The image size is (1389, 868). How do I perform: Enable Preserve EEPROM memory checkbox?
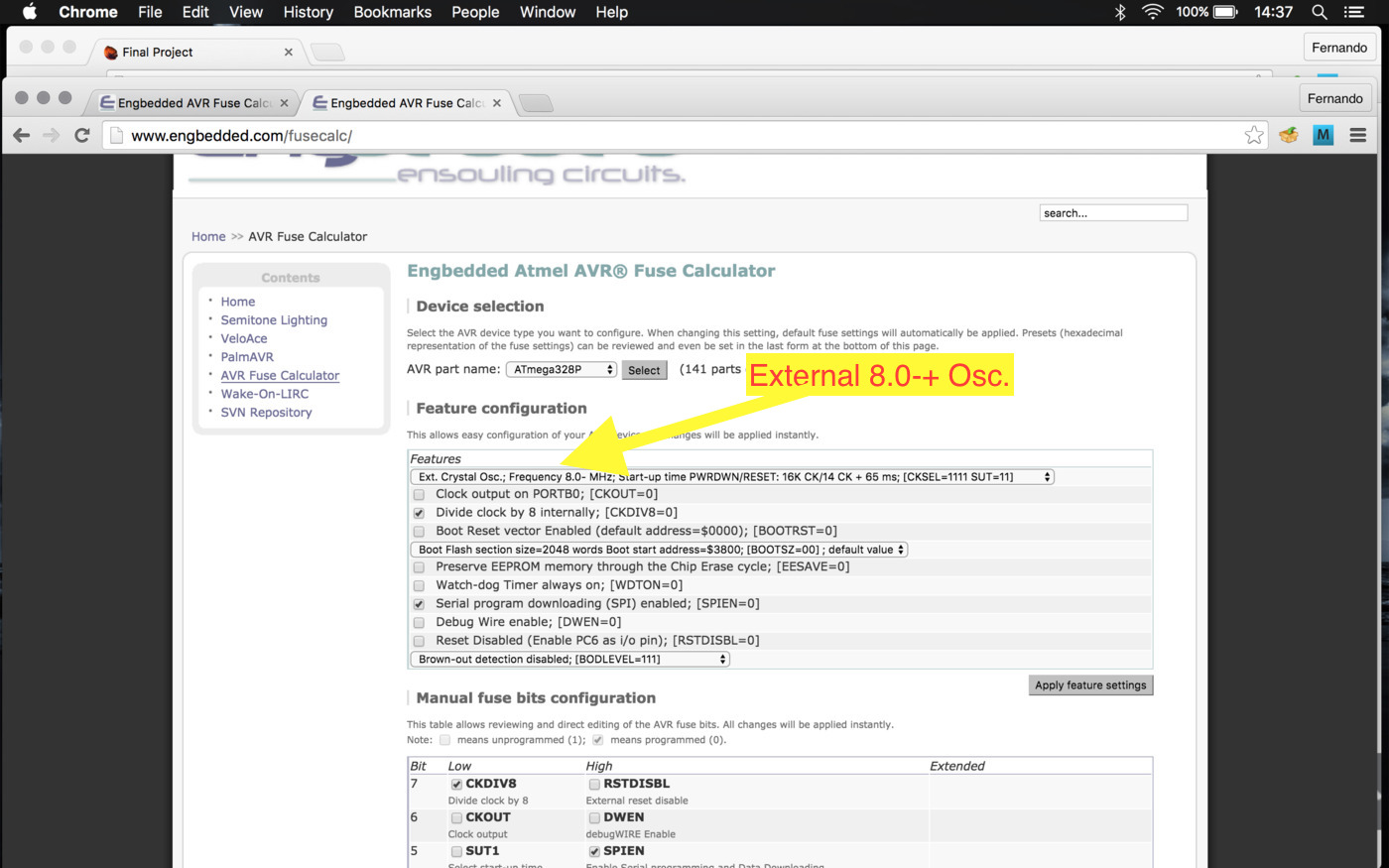point(419,567)
